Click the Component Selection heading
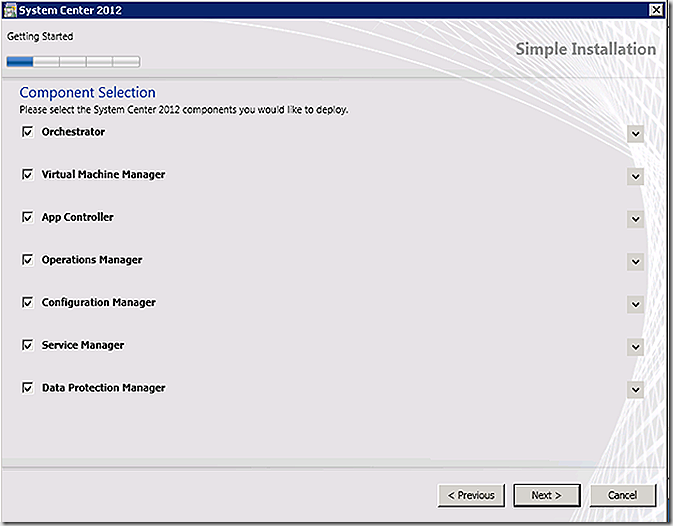This screenshot has height=526, width=673. coord(88,93)
